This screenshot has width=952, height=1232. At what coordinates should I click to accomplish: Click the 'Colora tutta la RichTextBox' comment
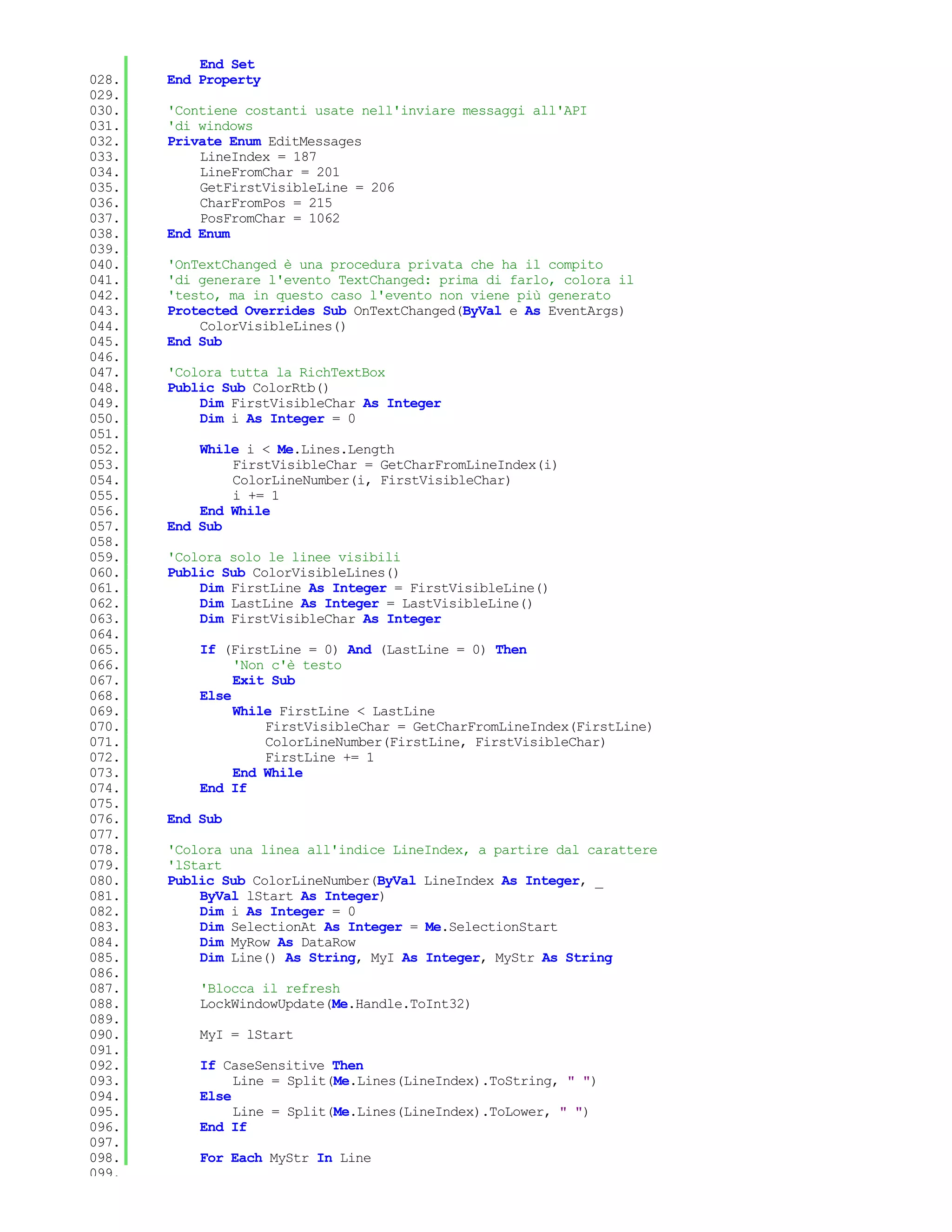(x=277, y=373)
